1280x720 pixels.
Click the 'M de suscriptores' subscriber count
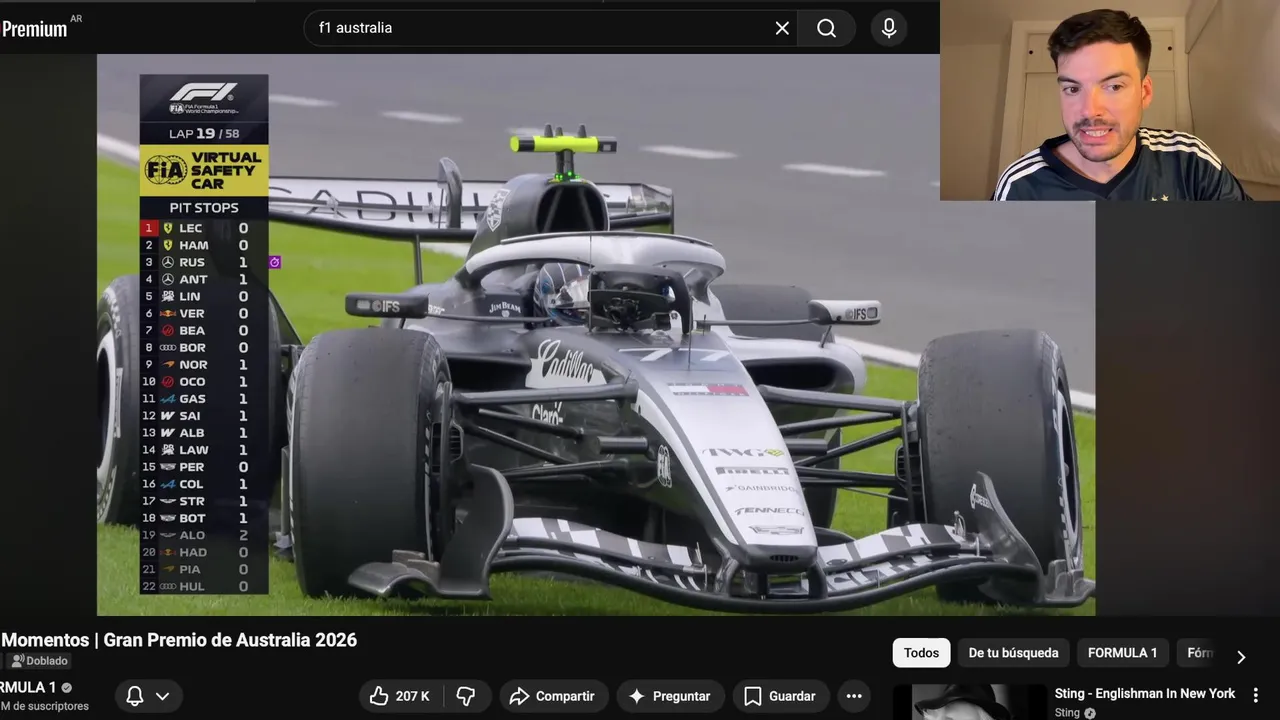coord(44,706)
